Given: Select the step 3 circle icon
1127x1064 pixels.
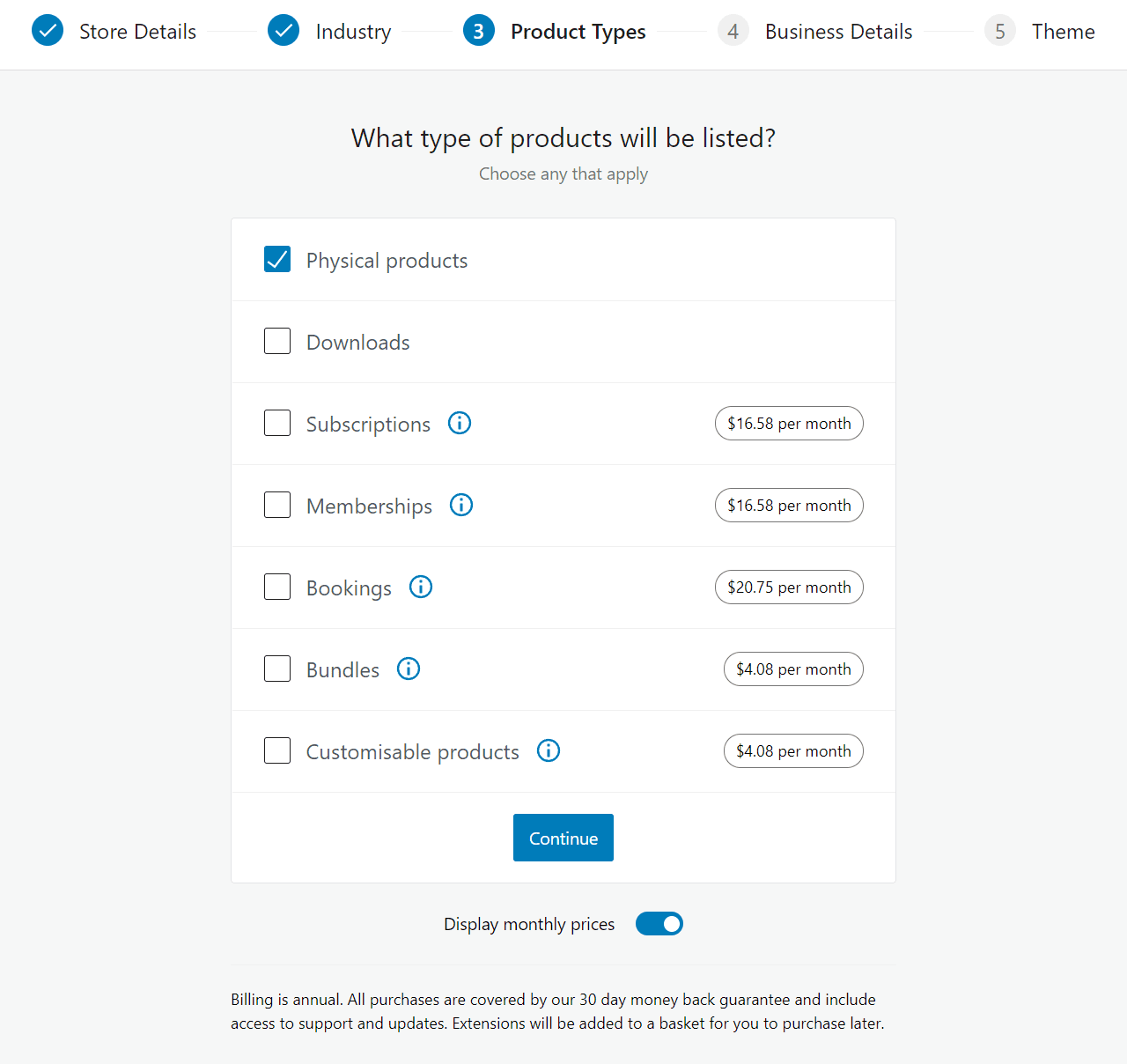Looking at the screenshot, I should click(478, 30).
